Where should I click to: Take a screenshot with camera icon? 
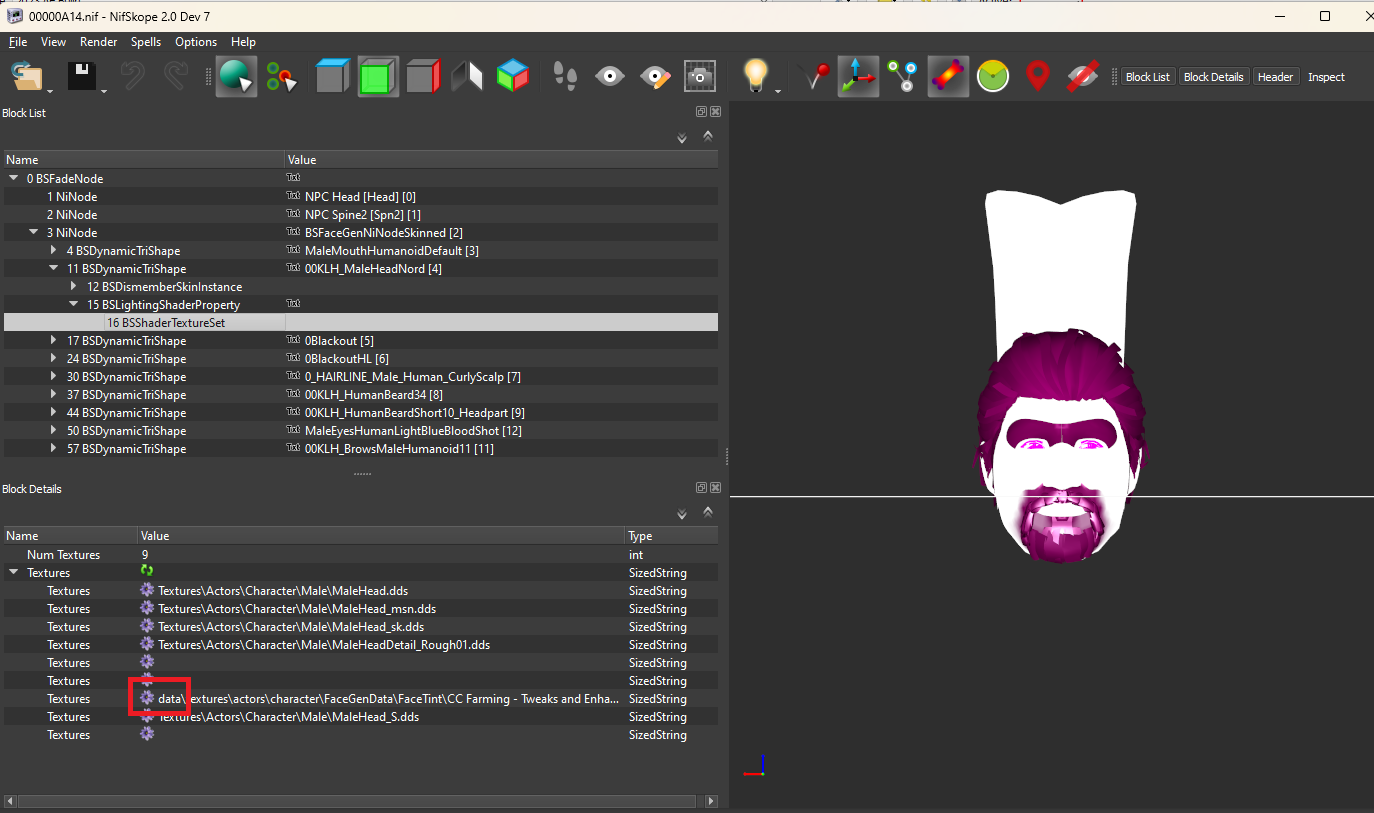click(700, 77)
